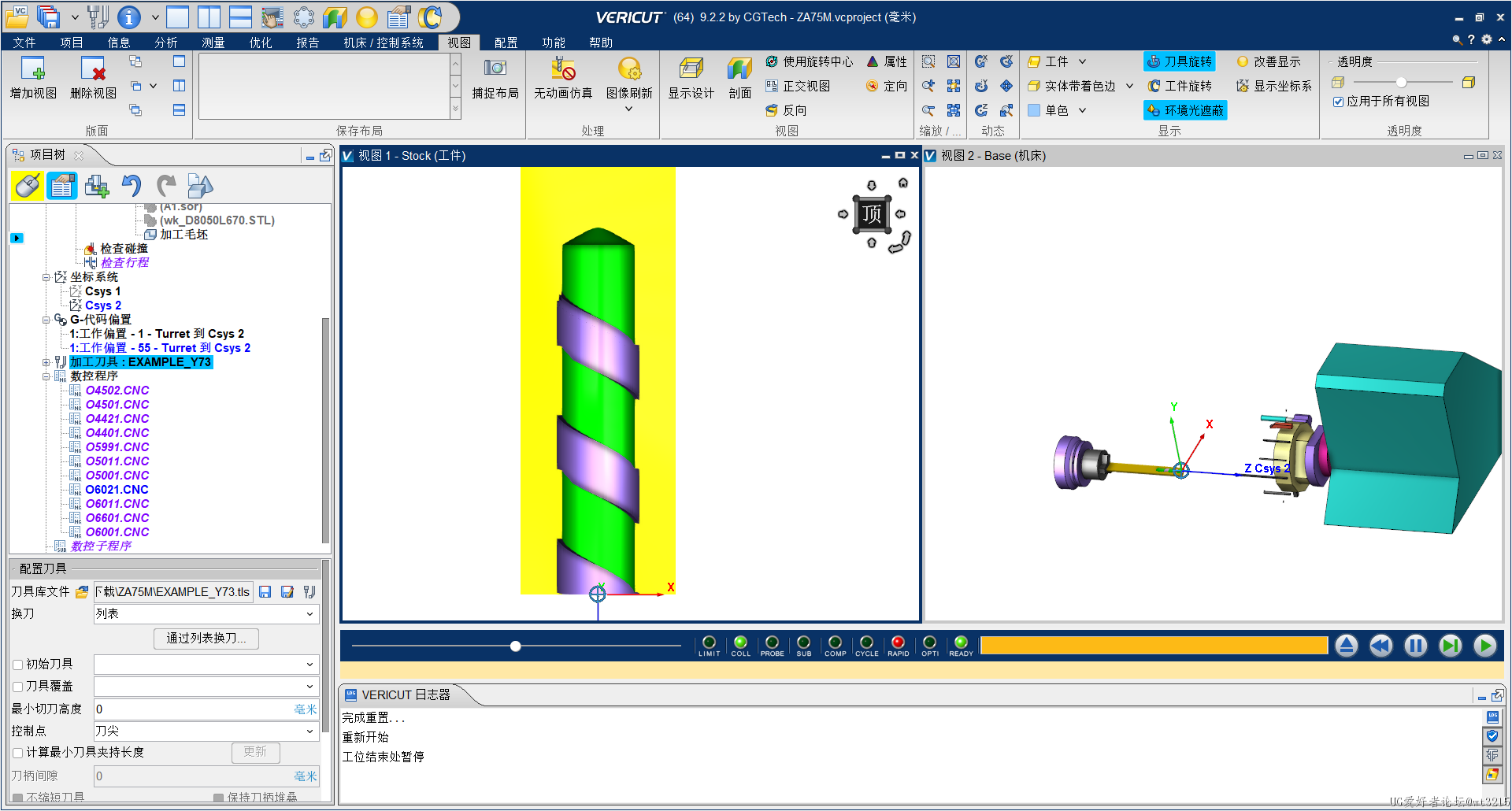Rewind the simulation to start
This screenshot has height=811, width=1512.
[x=1381, y=646]
